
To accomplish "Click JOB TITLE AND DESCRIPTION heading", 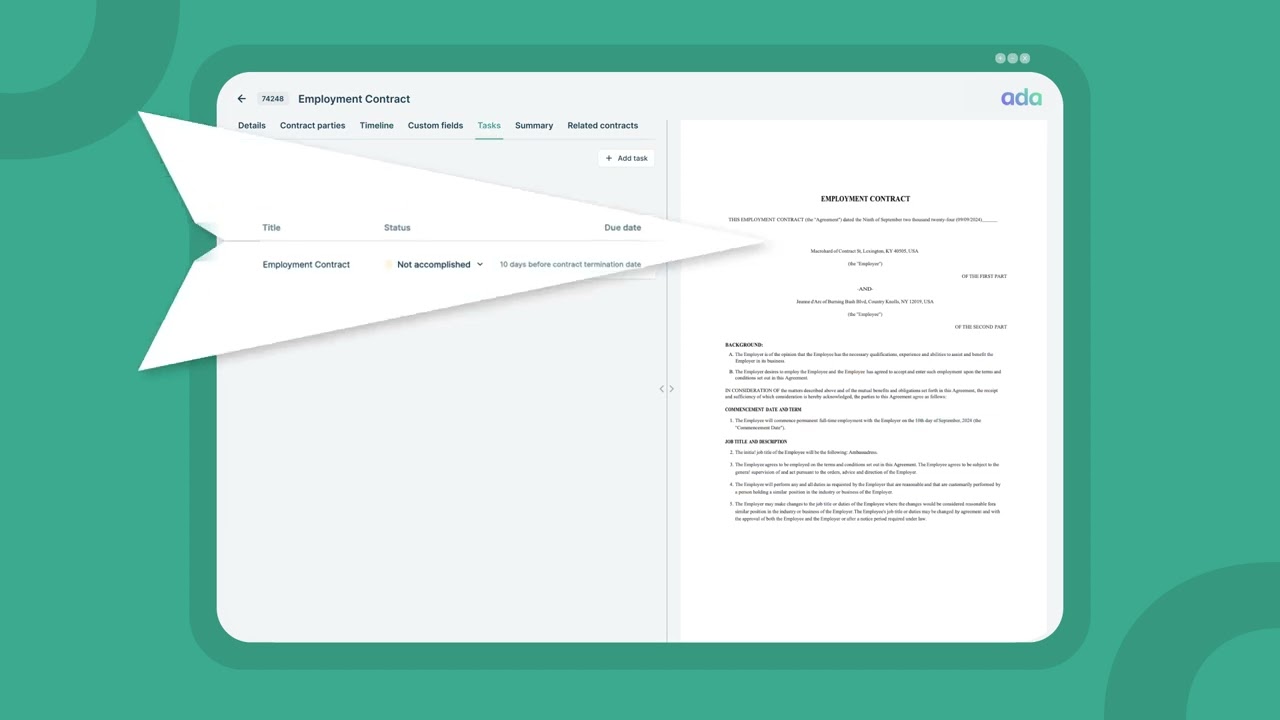I will pos(756,442).
